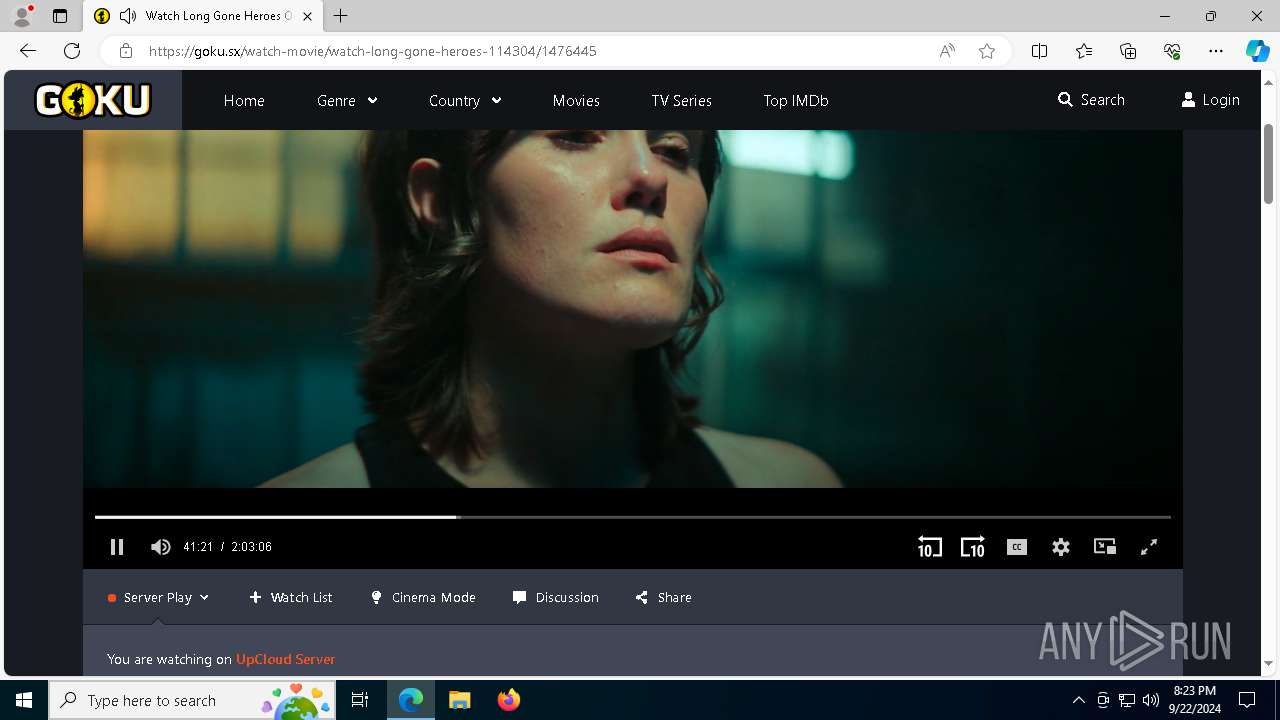Open Windows Start menu
The width and height of the screenshot is (1280, 720).
click(x=24, y=700)
